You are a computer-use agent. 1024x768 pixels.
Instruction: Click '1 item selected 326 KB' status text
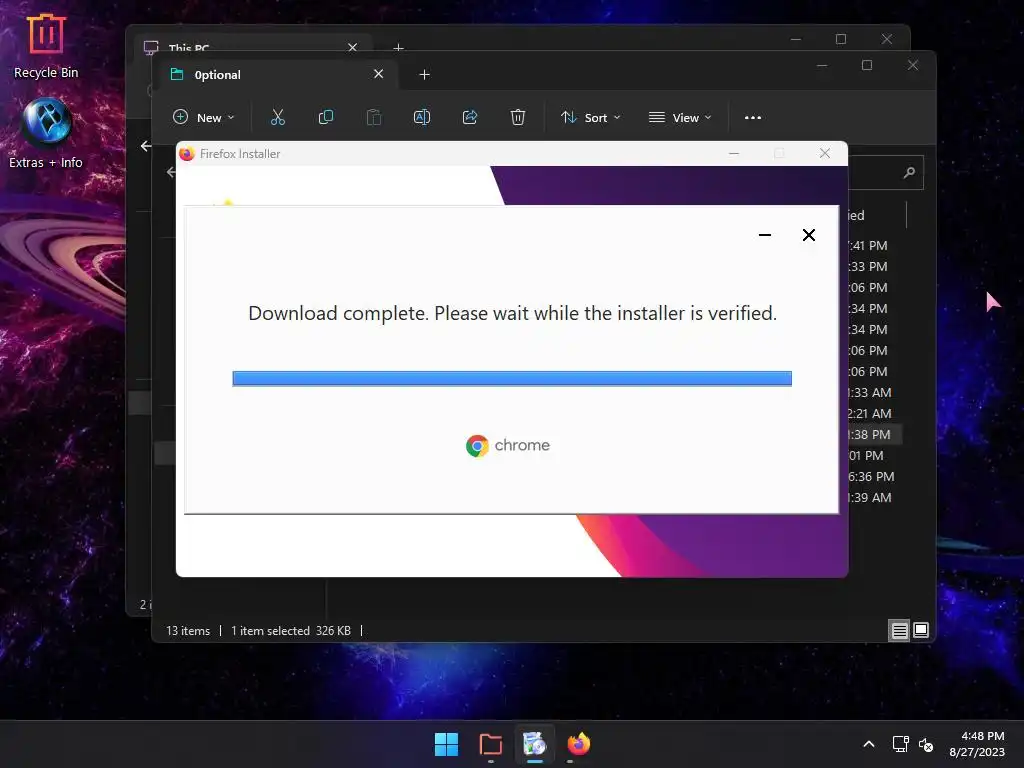(291, 631)
